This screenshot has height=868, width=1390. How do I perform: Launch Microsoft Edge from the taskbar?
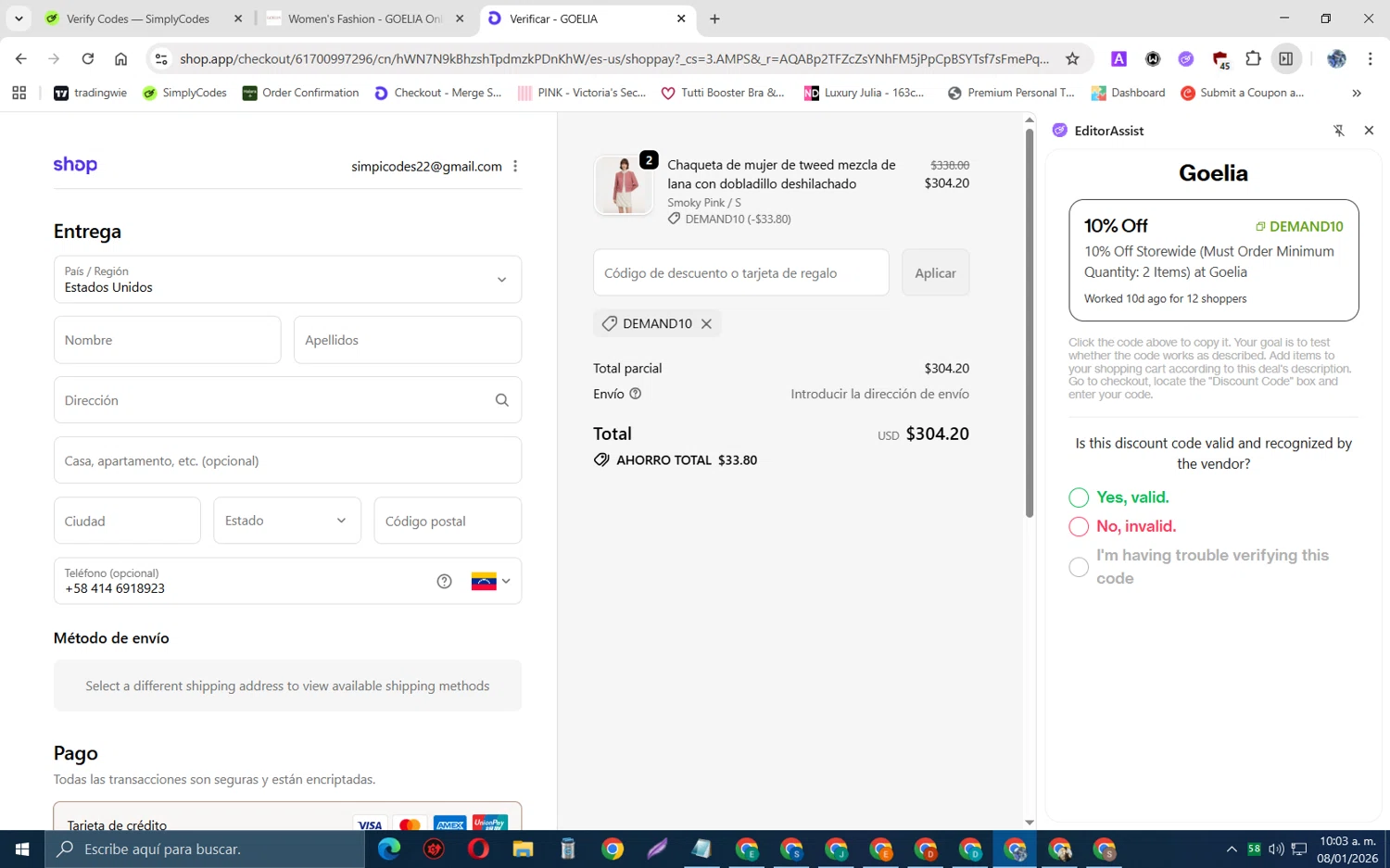tap(389, 849)
